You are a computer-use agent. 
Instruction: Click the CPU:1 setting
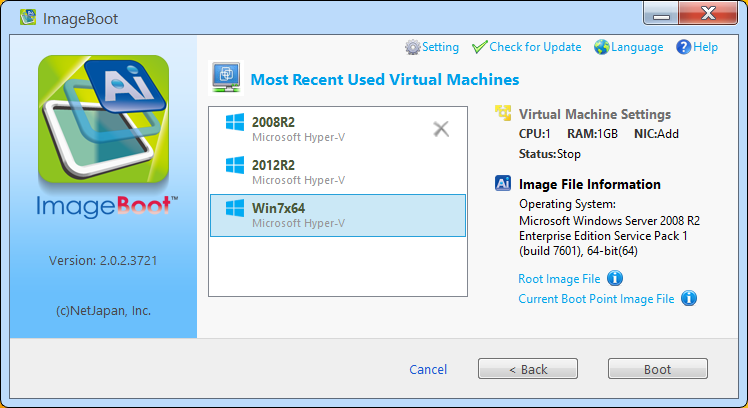point(535,134)
